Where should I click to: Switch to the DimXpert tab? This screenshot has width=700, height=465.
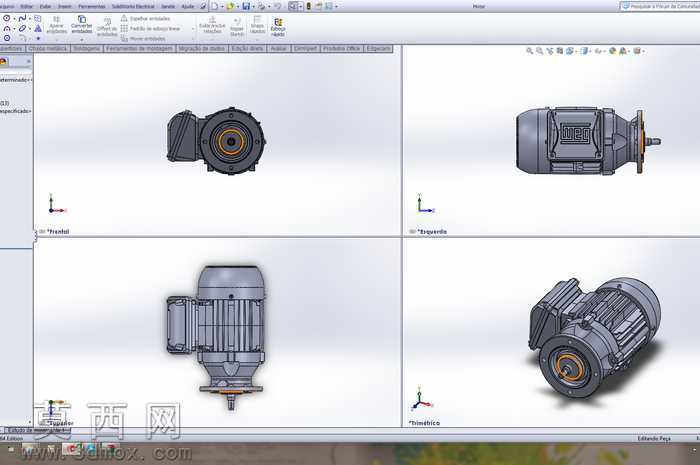click(x=305, y=48)
